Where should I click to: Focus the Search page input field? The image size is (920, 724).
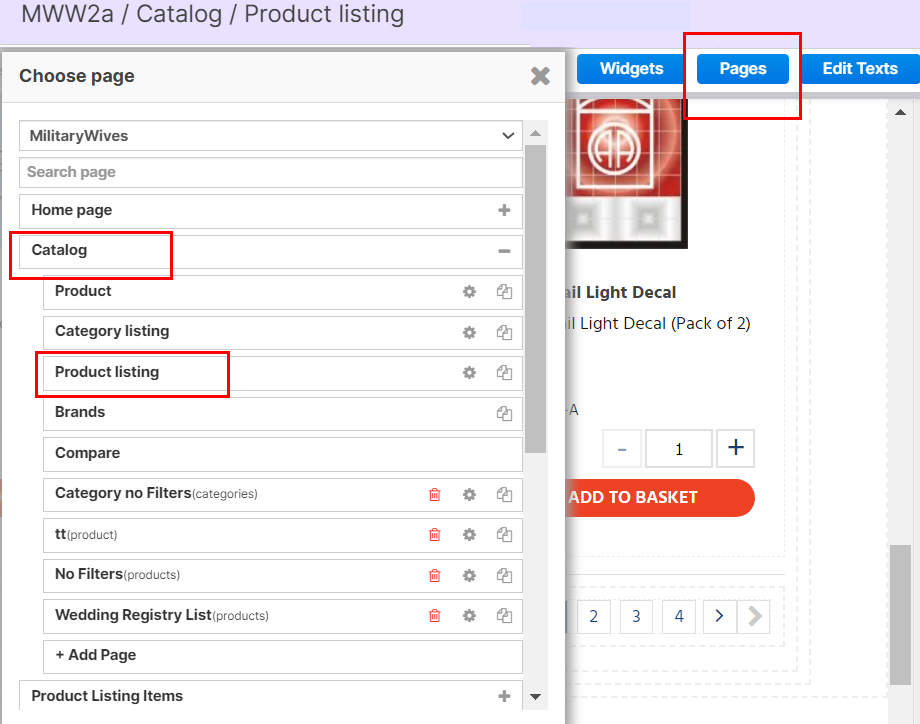click(270, 172)
